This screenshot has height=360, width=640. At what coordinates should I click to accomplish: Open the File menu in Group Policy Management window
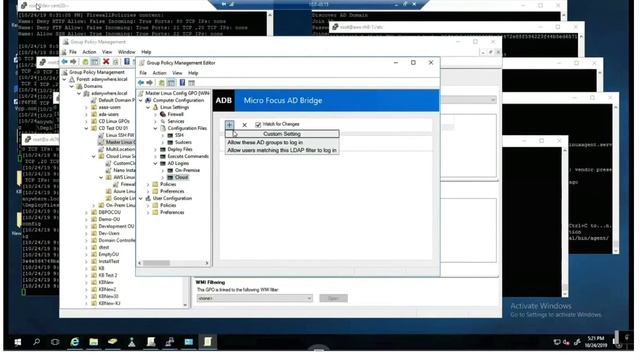tap(73, 52)
